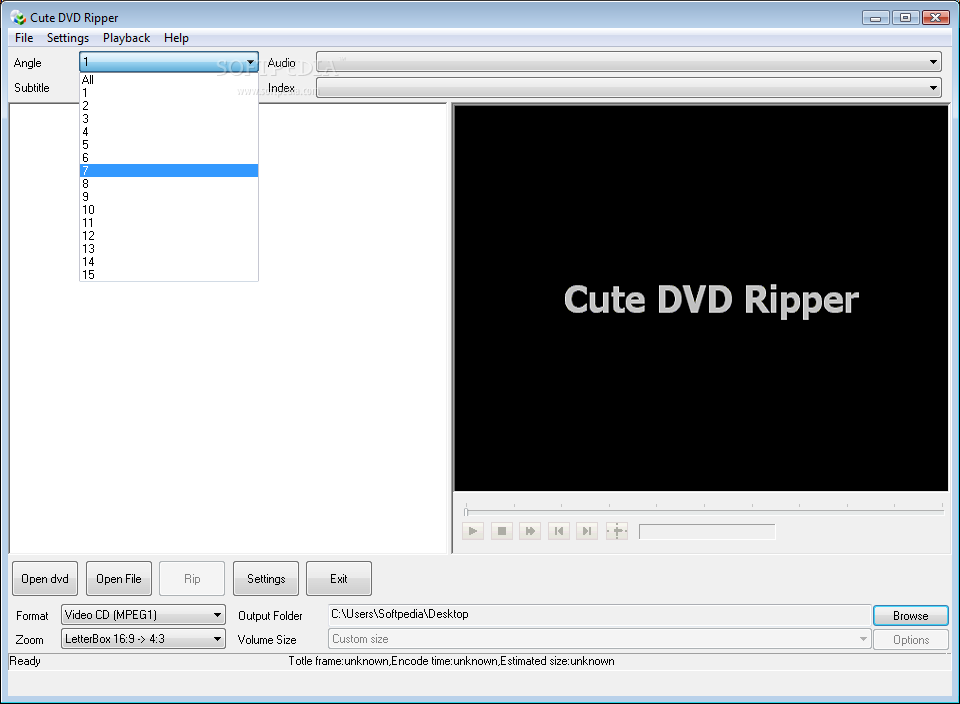
Task: Close the Cute DVD Ripper window
Action: pos(936,18)
